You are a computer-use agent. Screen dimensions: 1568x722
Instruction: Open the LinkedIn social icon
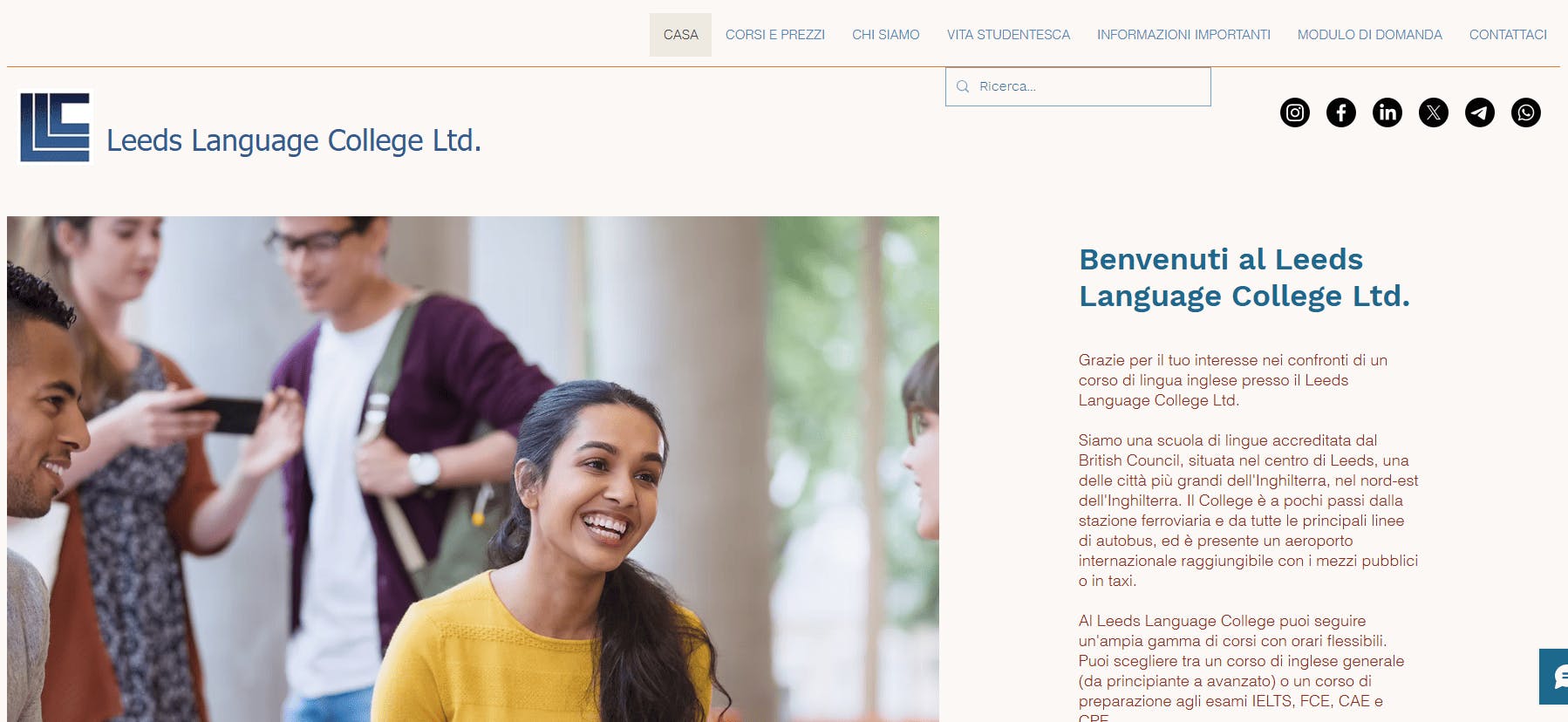[x=1387, y=112]
